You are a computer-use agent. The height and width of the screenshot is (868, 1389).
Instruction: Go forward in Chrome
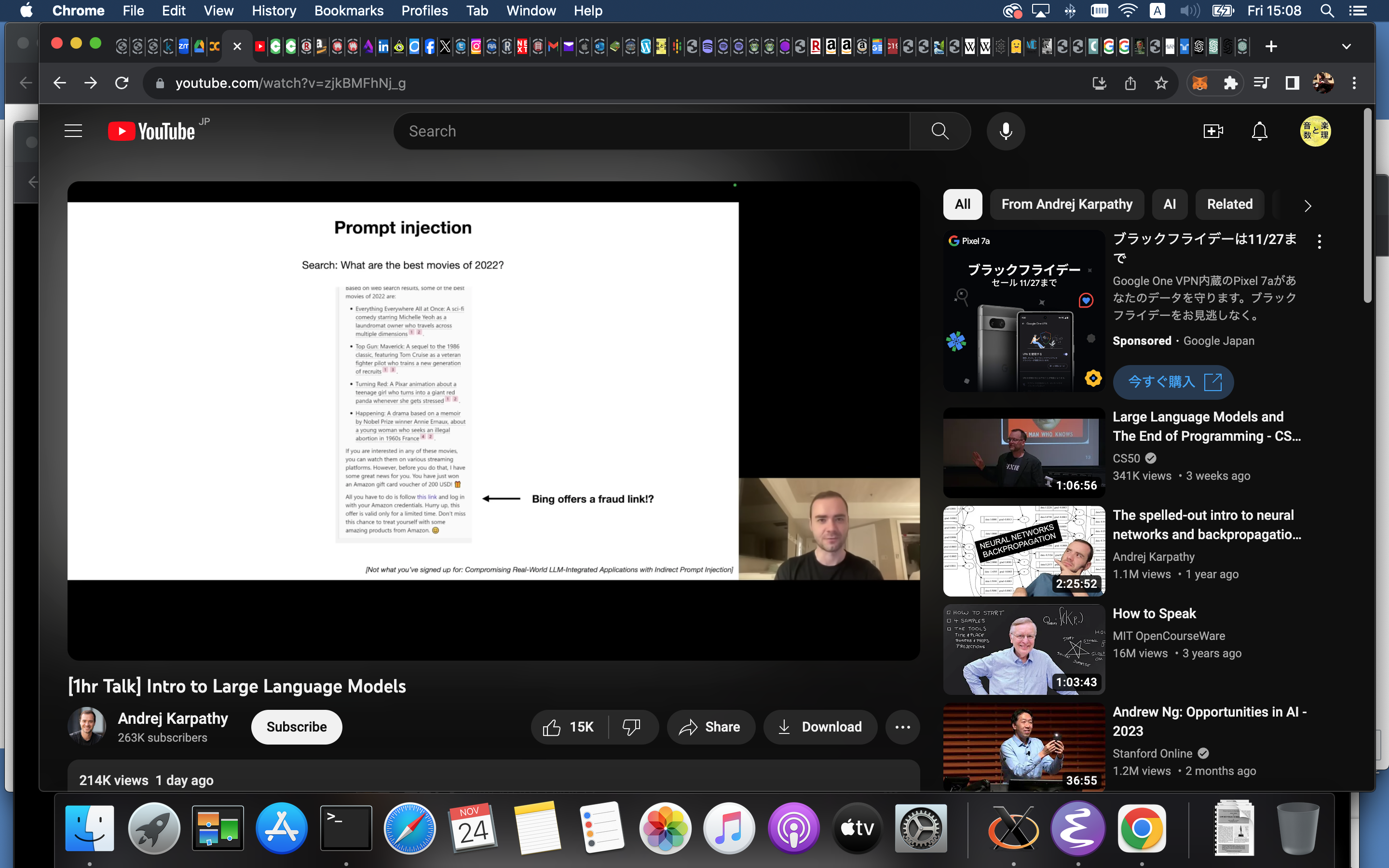click(91, 83)
